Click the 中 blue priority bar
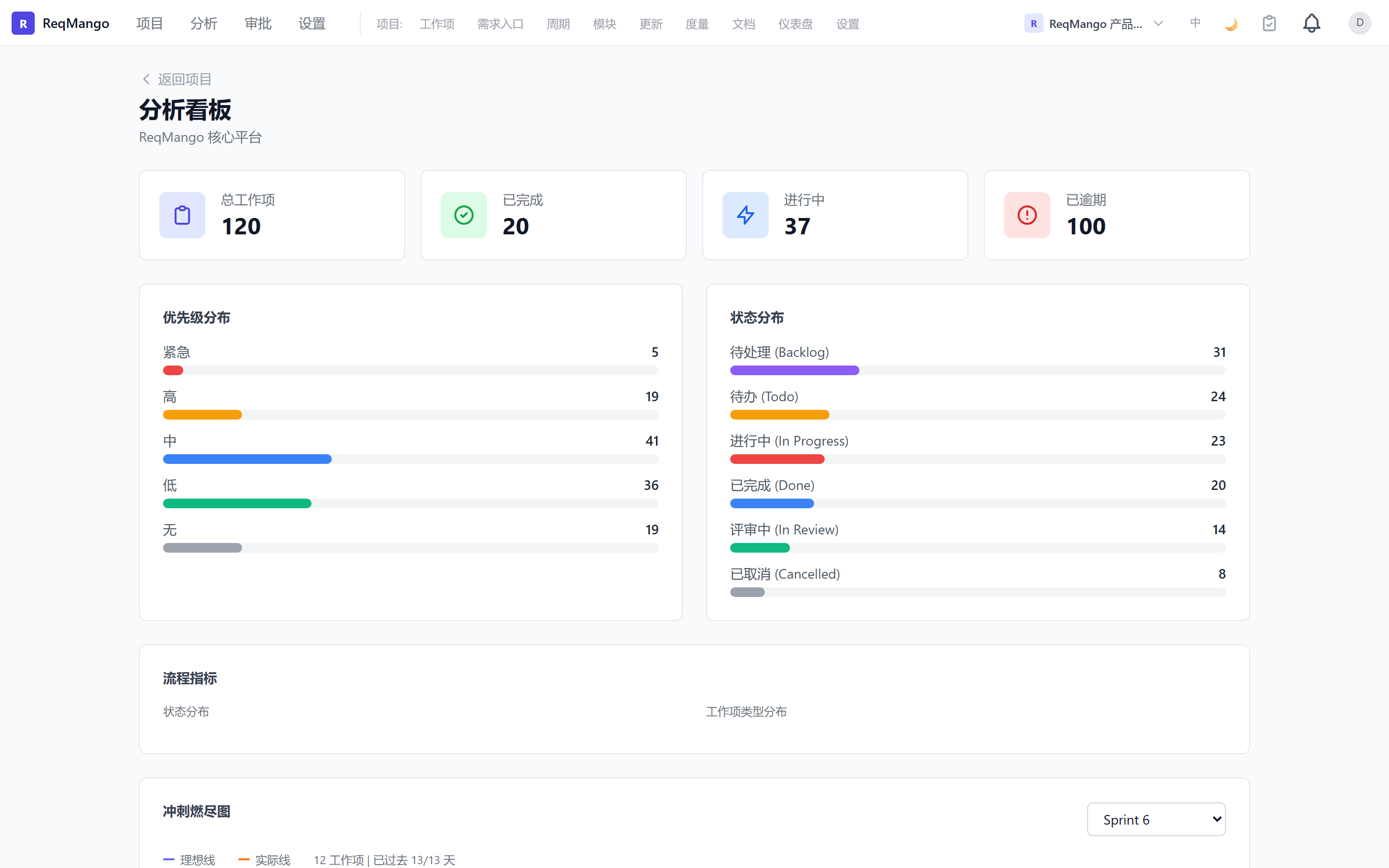1389x868 pixels. pyautogui.click(x=247, y=459)
